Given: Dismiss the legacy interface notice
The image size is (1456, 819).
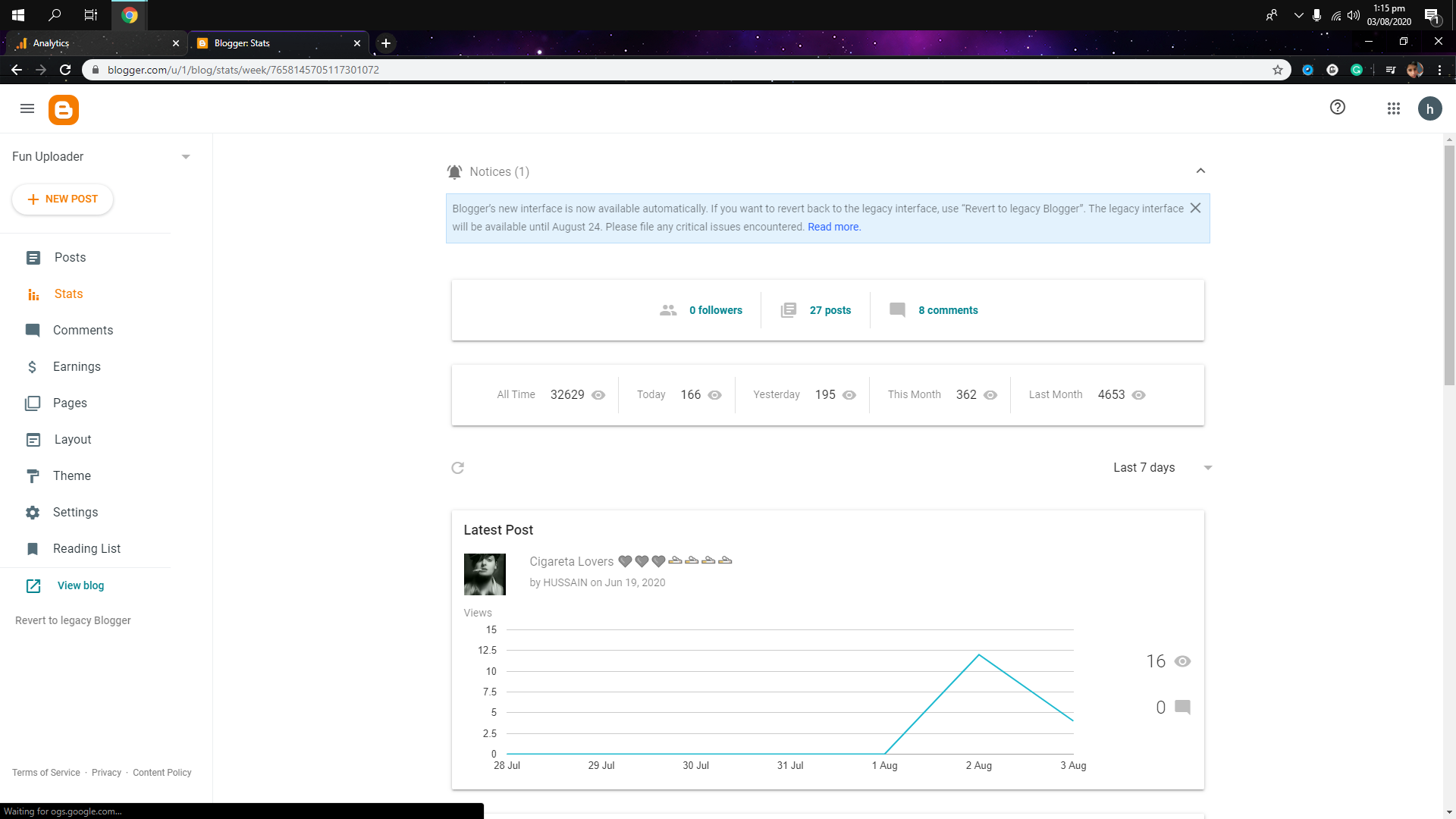Looking at the screenshot, I should 1195,208.
